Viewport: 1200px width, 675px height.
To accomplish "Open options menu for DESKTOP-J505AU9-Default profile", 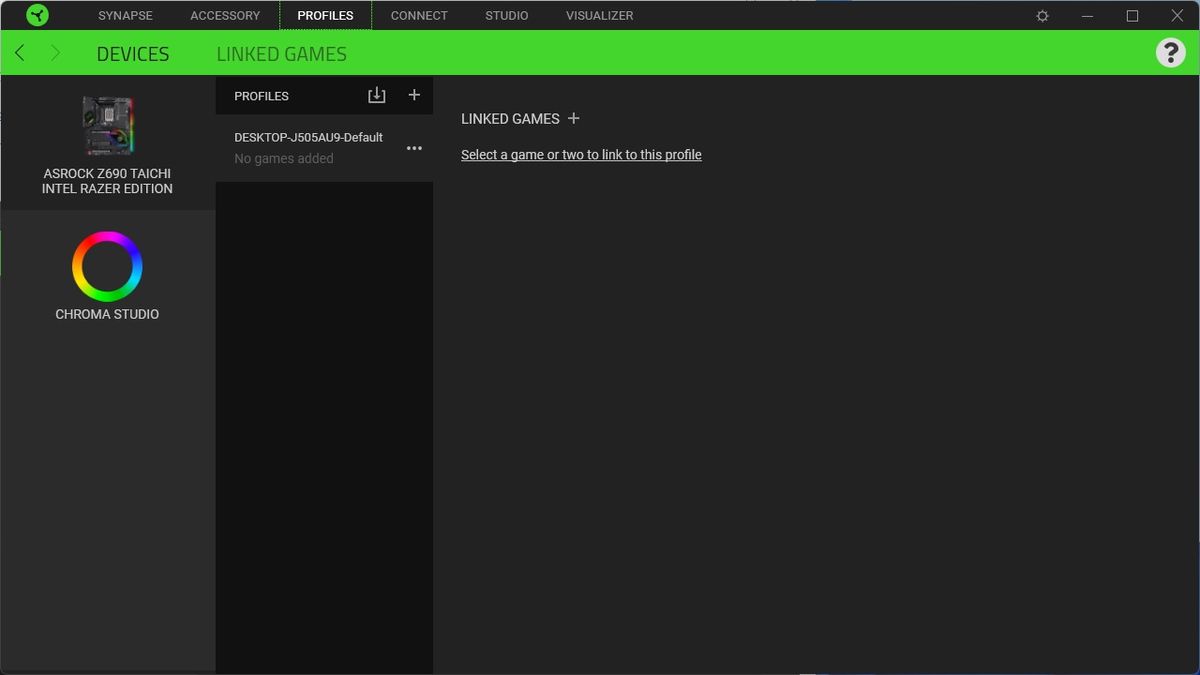I will pyautogui.click(x=414, y=148).
